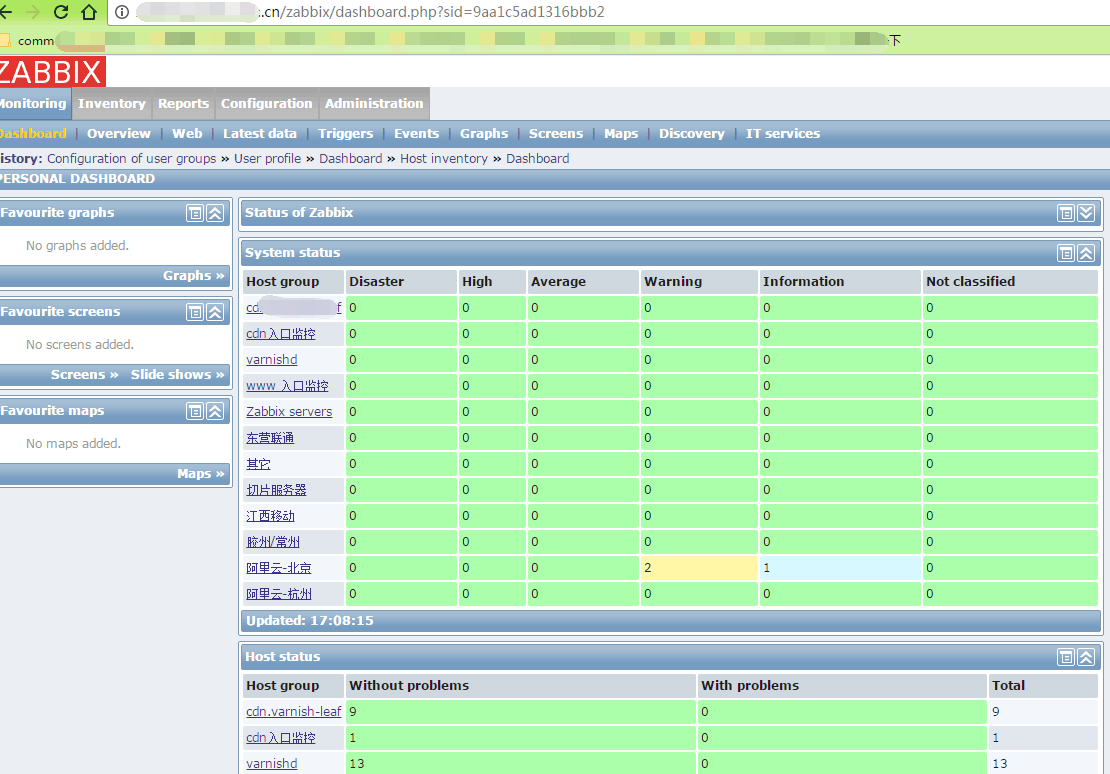Image resolution: width=1110 pixels, height=774 pixels.
Task: Open history link Configuration of user groups
Action: (132, 159)
